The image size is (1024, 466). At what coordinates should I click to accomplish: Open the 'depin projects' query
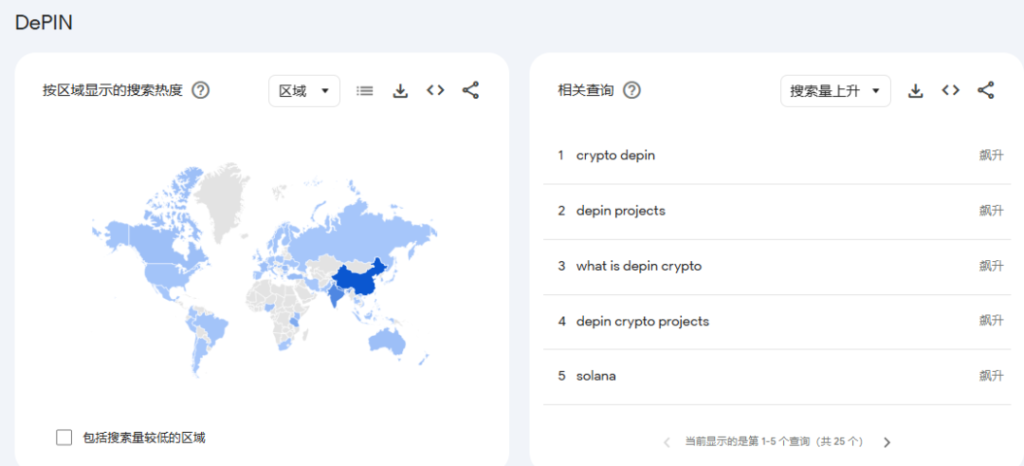point(620,211)
